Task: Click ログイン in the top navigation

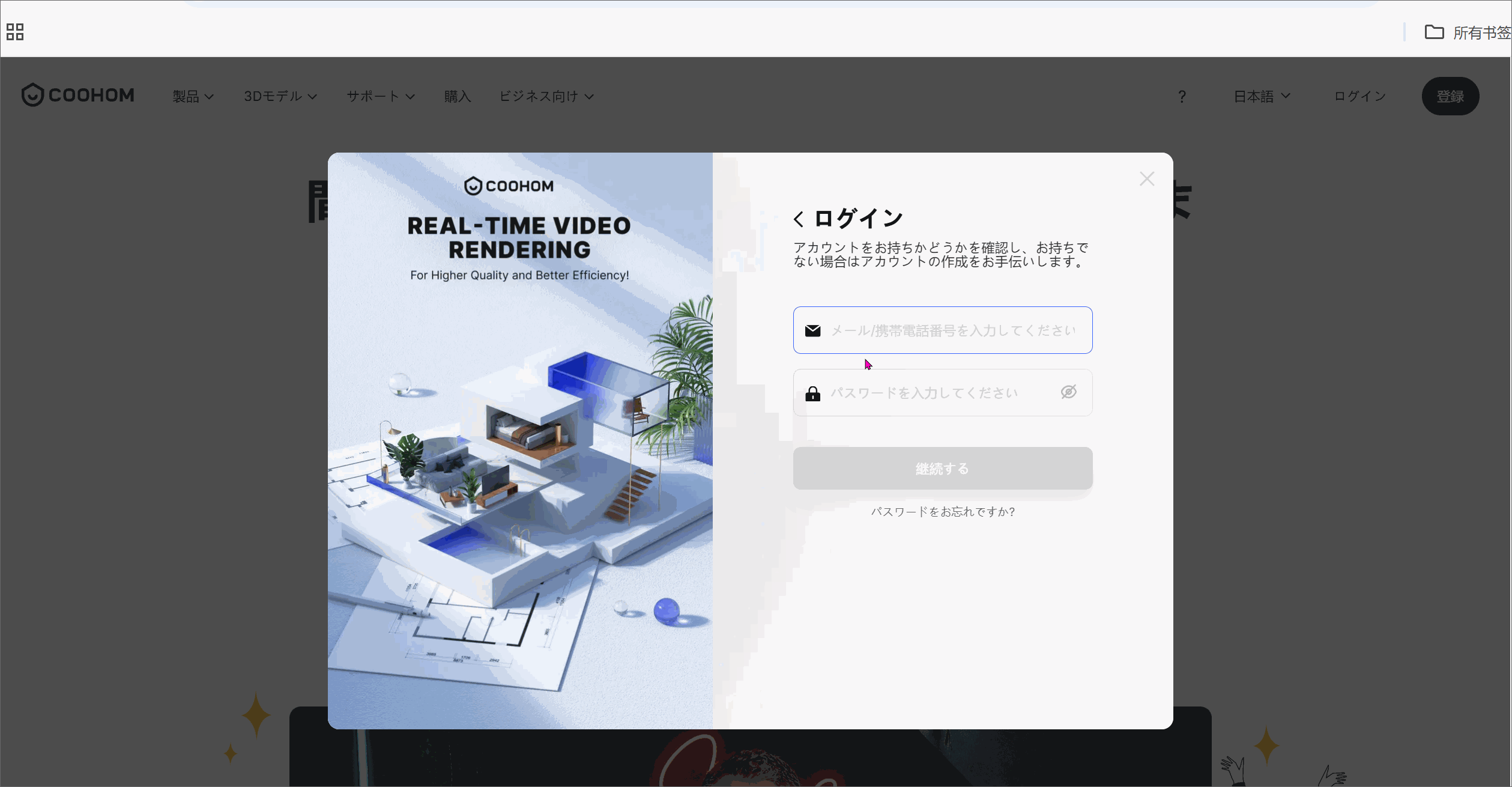Action: 1360,96
